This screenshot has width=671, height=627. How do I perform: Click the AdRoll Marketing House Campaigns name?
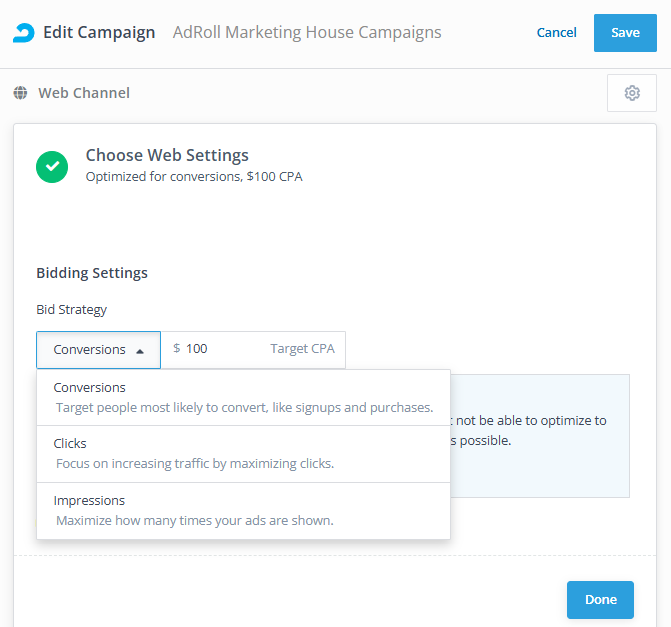point(306,32)
